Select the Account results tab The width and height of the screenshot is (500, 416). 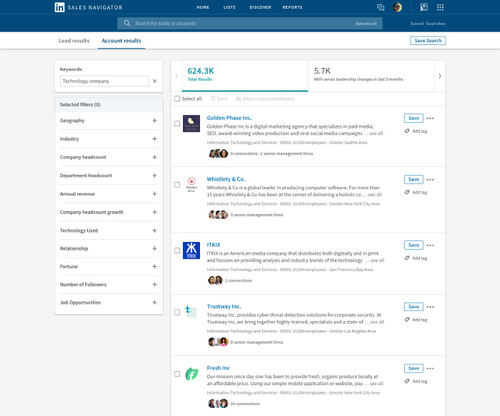[x=121, y=41]
